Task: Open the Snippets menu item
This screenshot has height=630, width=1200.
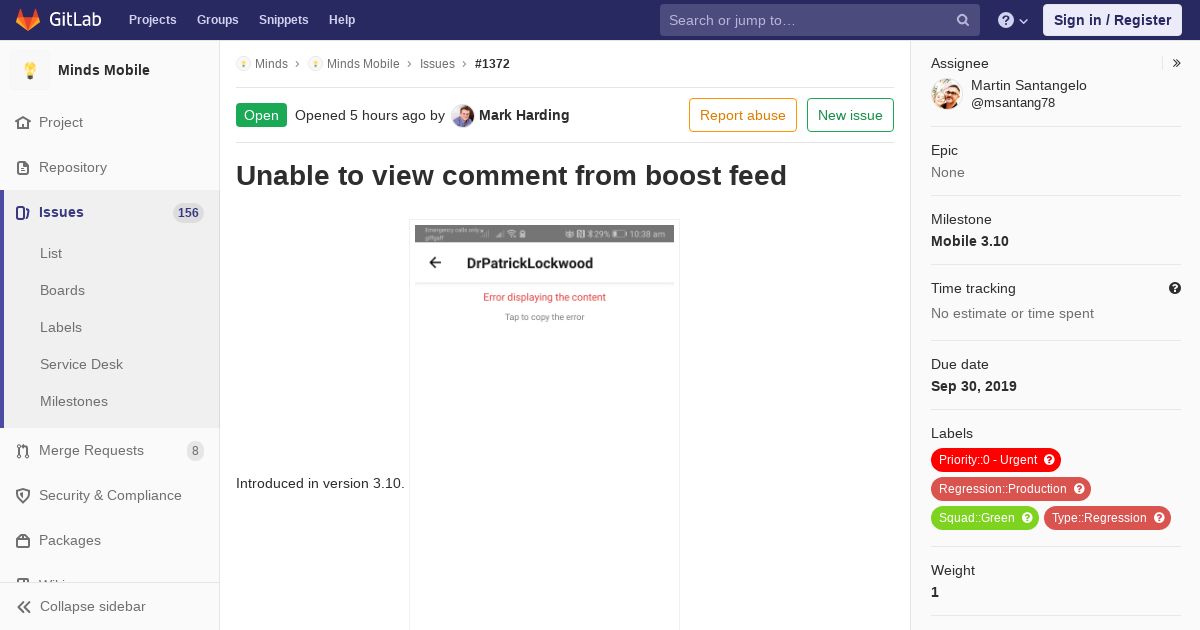Action: [x=283, y=20]
